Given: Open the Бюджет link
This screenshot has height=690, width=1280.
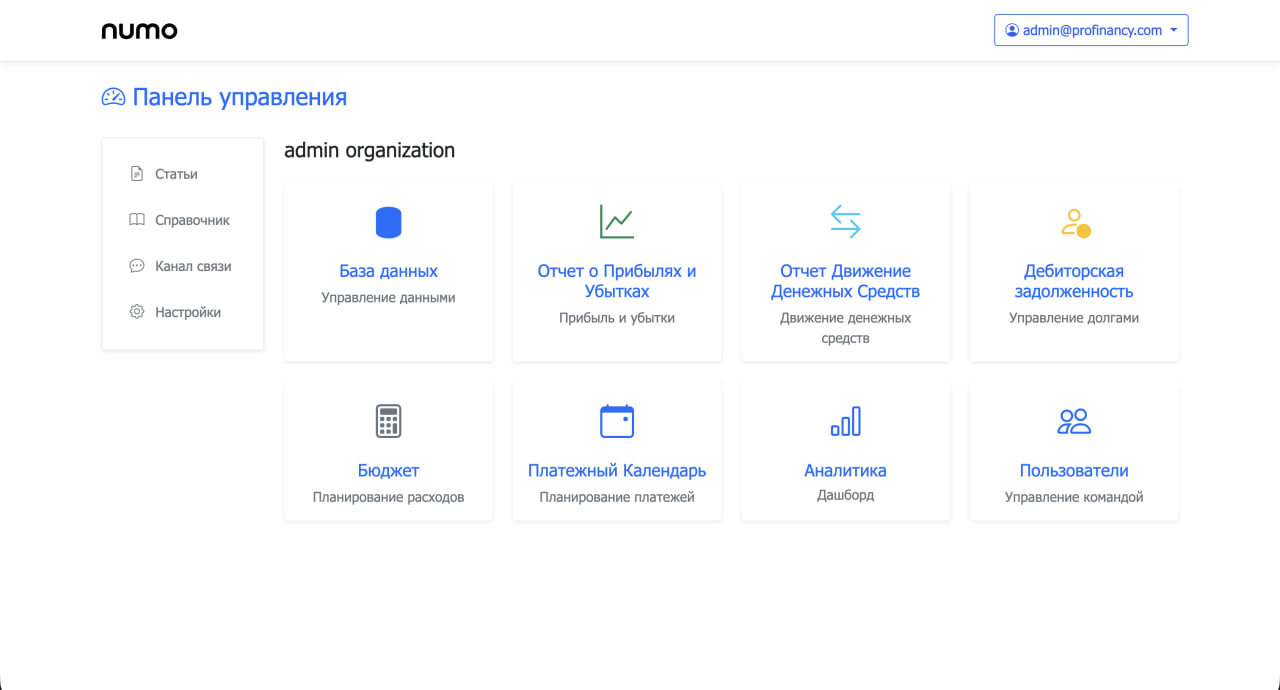Looking at the screenshot, I should pyautogui.click(x=388, y=470).
